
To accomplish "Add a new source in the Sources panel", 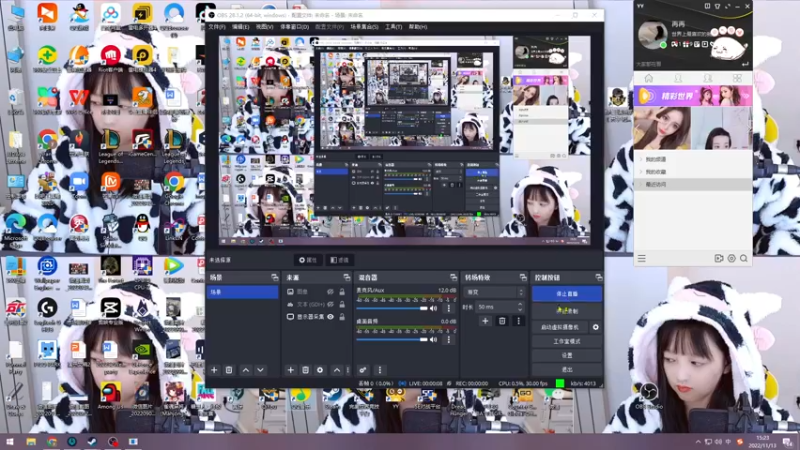I will pyautogui.click(x=290, y=370).
